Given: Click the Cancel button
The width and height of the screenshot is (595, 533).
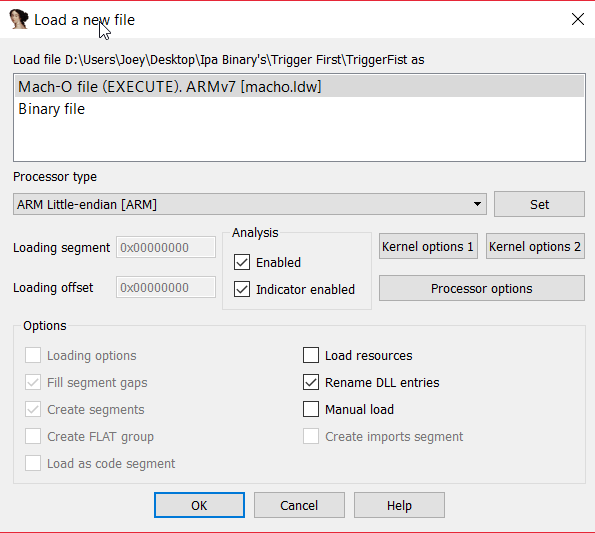Looking at the screenshot, I should click(x=299, y=505).
